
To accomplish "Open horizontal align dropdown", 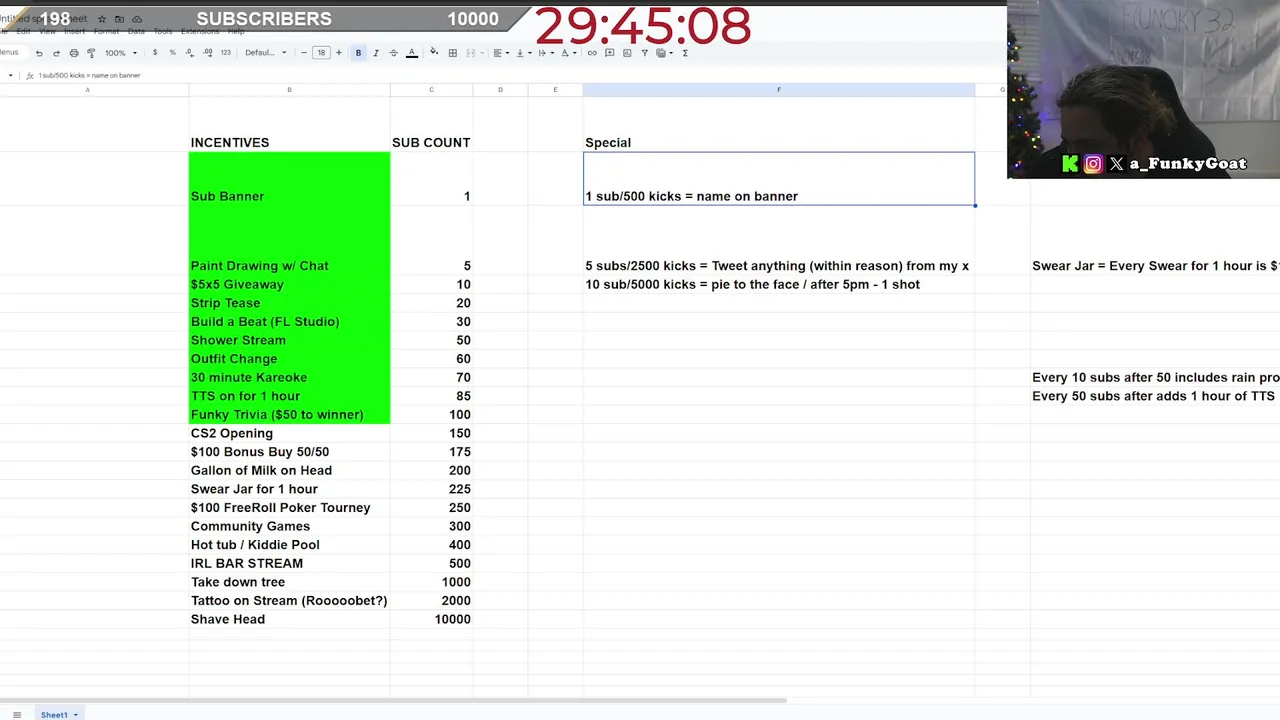I will click(x=500, y=53).
